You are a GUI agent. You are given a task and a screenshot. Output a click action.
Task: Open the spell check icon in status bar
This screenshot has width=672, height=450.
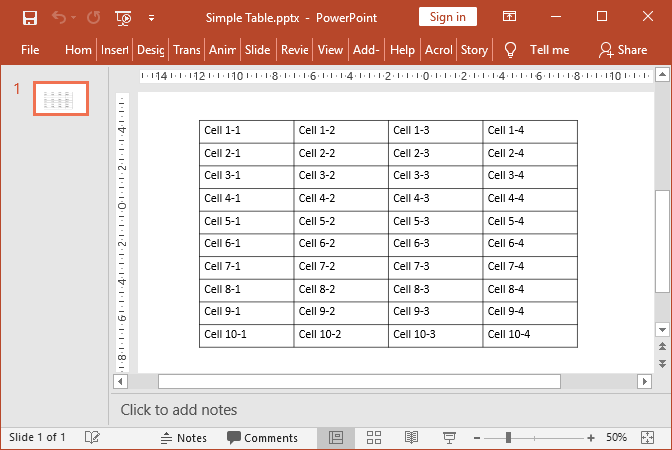pos(92,437)
